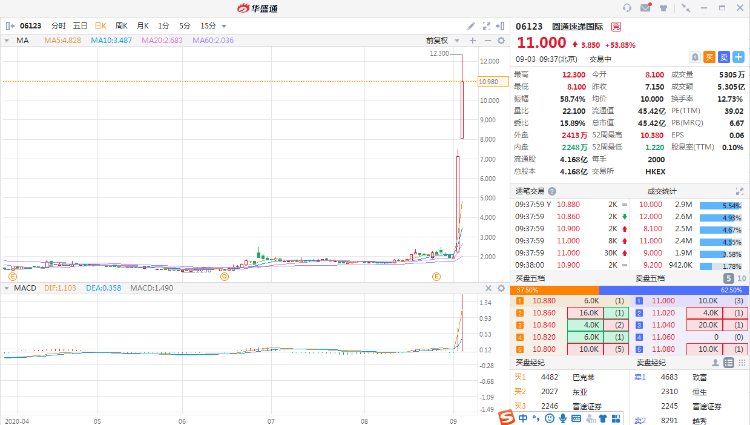Click ask level 2 price 11.020
Image resolution: width=750 pixels, height=425 pixels.
(x=663, y=313)
